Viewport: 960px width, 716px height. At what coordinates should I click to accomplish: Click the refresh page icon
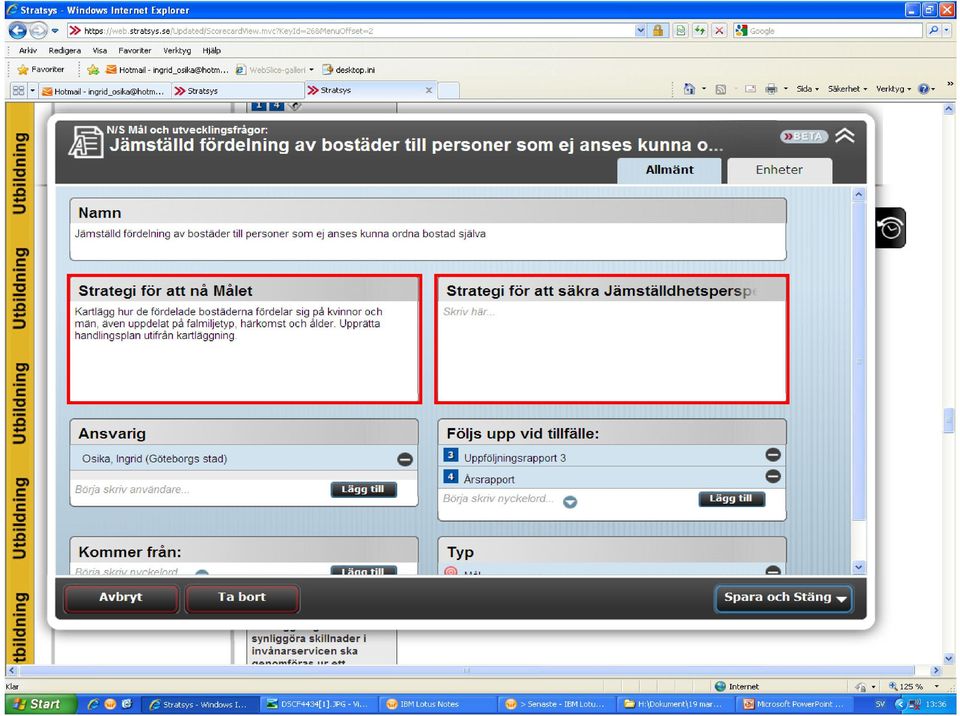pos(700,31)
